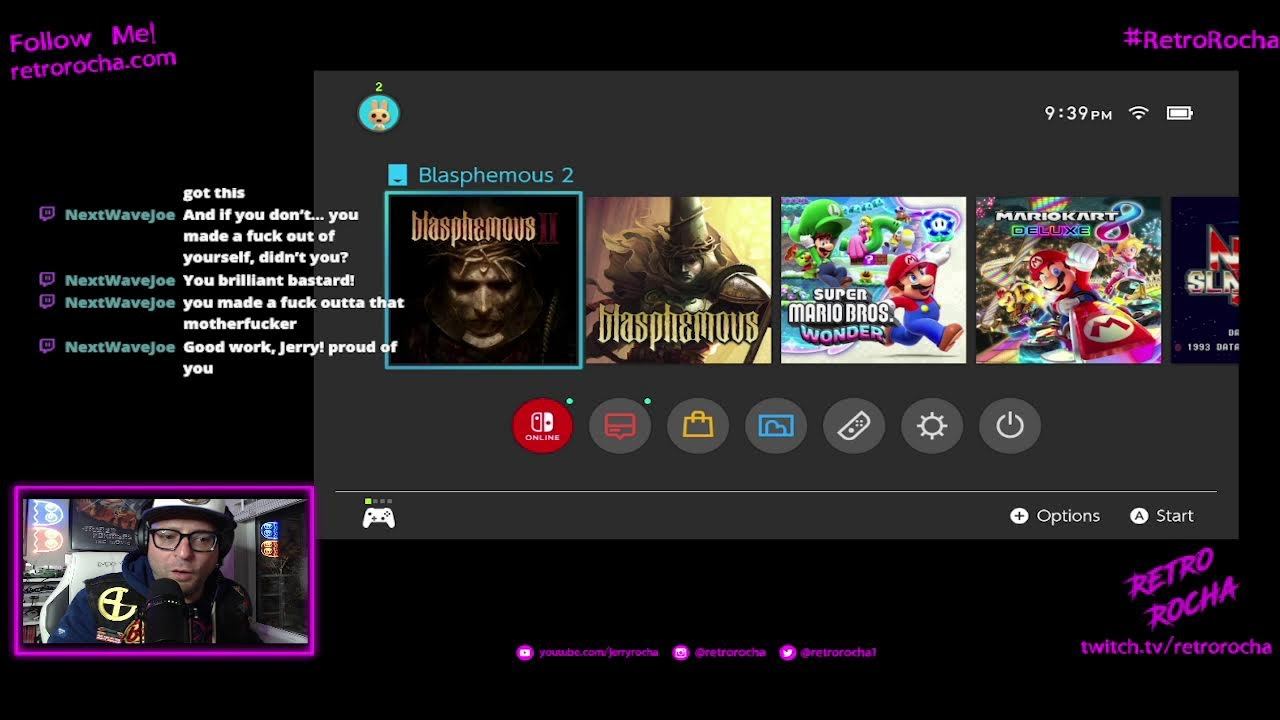Open the Controllers icon
Screen dimensions: 1280x720
(x=854, y=426)
